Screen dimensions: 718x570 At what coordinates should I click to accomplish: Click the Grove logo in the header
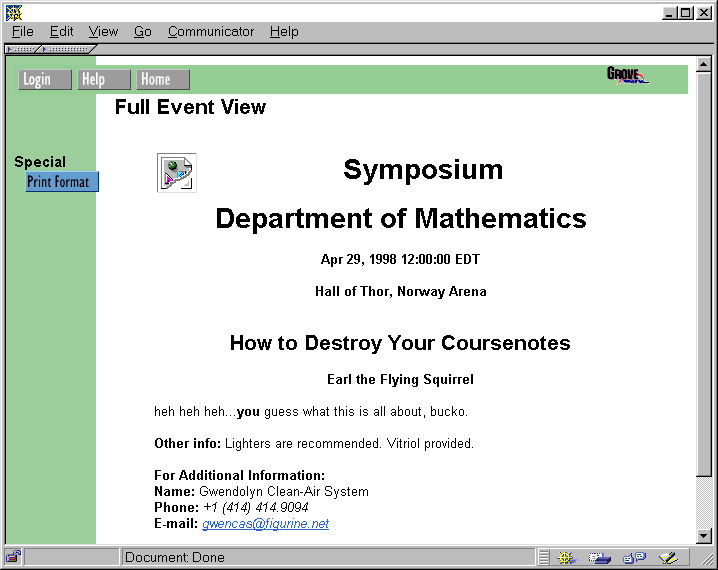pyautogui.click(x=627, y=75)
